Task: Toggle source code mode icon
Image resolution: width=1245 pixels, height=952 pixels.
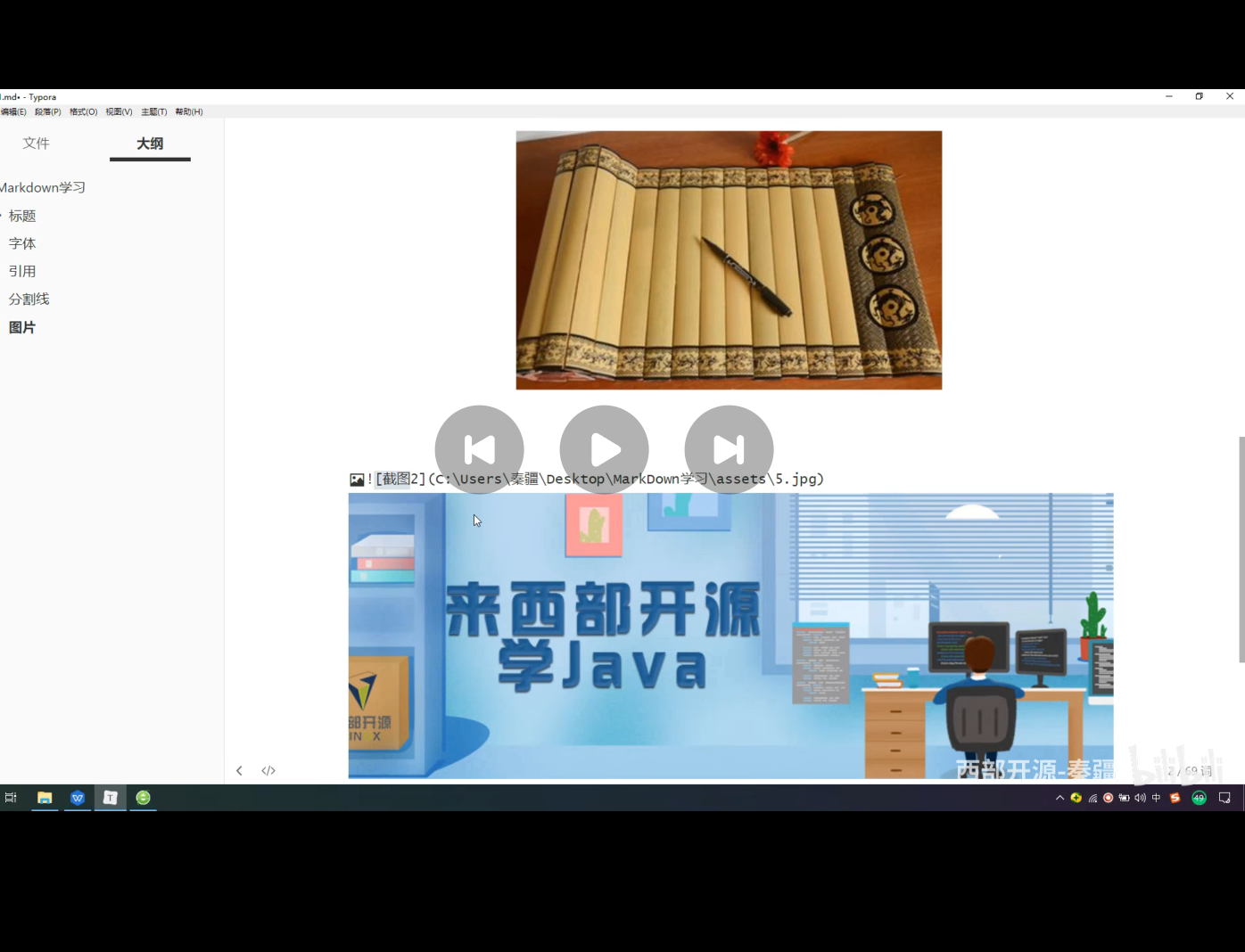Action: [268, 771]
